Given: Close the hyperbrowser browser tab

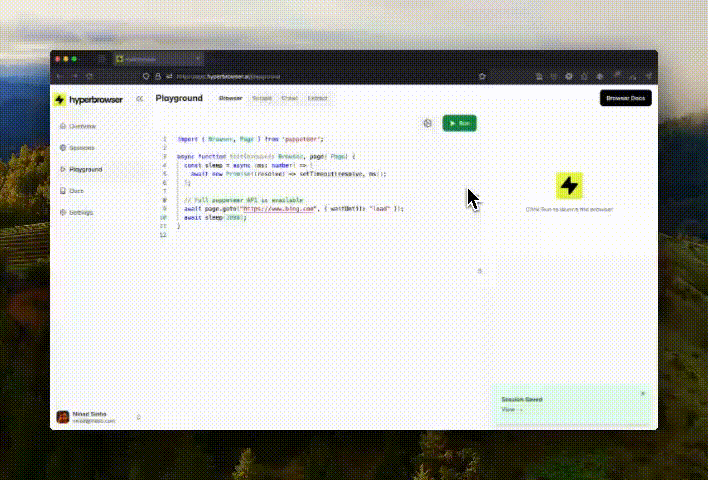Looking at the screenshot, I should 198,59.
